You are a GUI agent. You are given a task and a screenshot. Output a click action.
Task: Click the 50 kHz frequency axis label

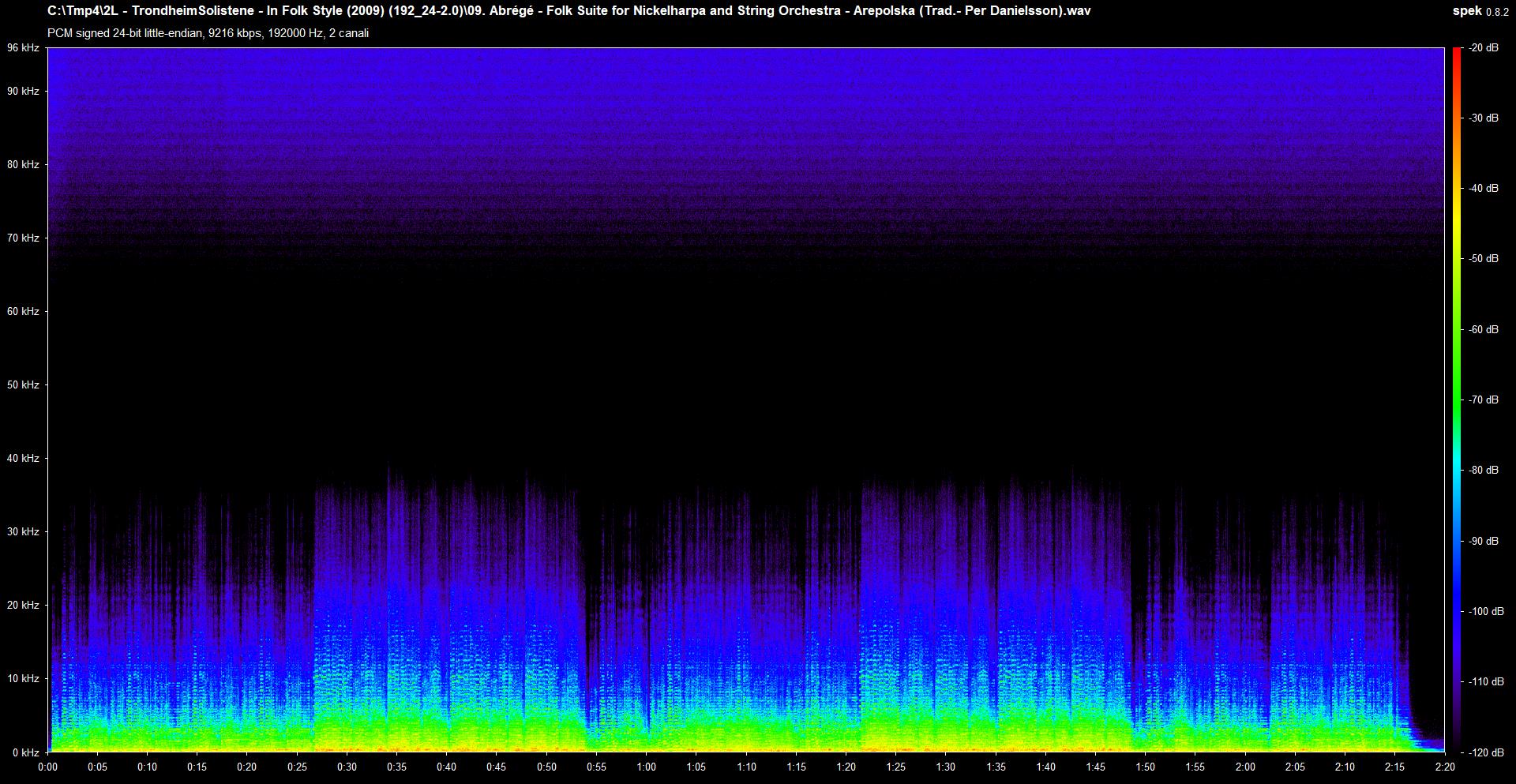(x=23, y=385)
